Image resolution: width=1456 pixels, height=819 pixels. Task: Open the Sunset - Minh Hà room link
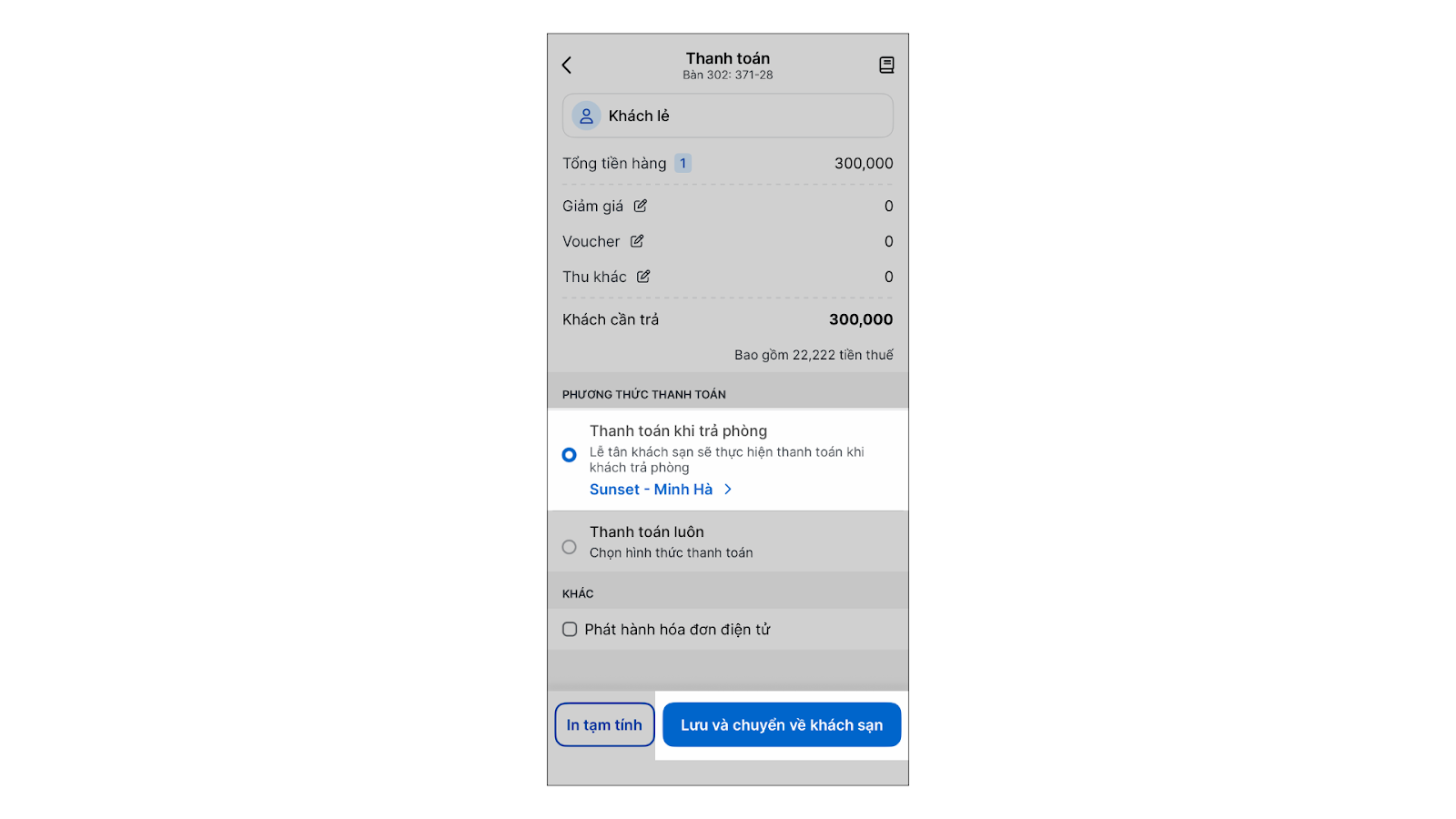pyautogui.click(x=651, y=490)
